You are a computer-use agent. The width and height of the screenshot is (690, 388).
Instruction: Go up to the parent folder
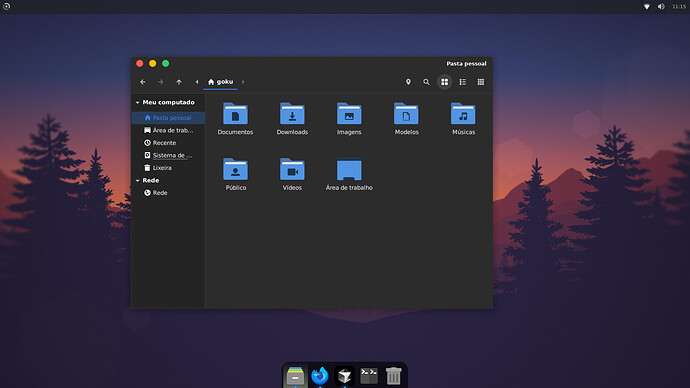(x=179, y=82)
